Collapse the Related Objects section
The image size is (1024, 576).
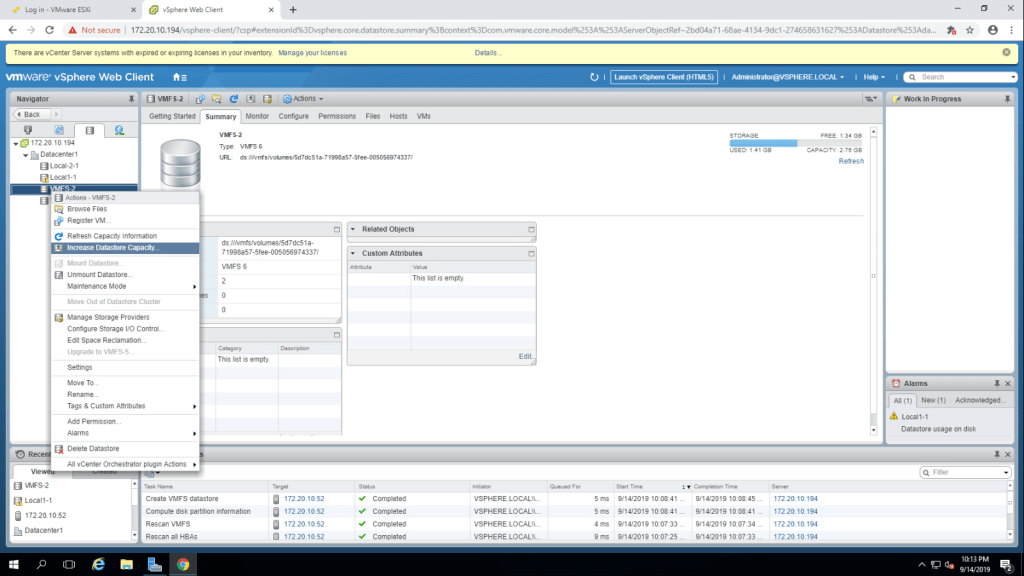353,230
